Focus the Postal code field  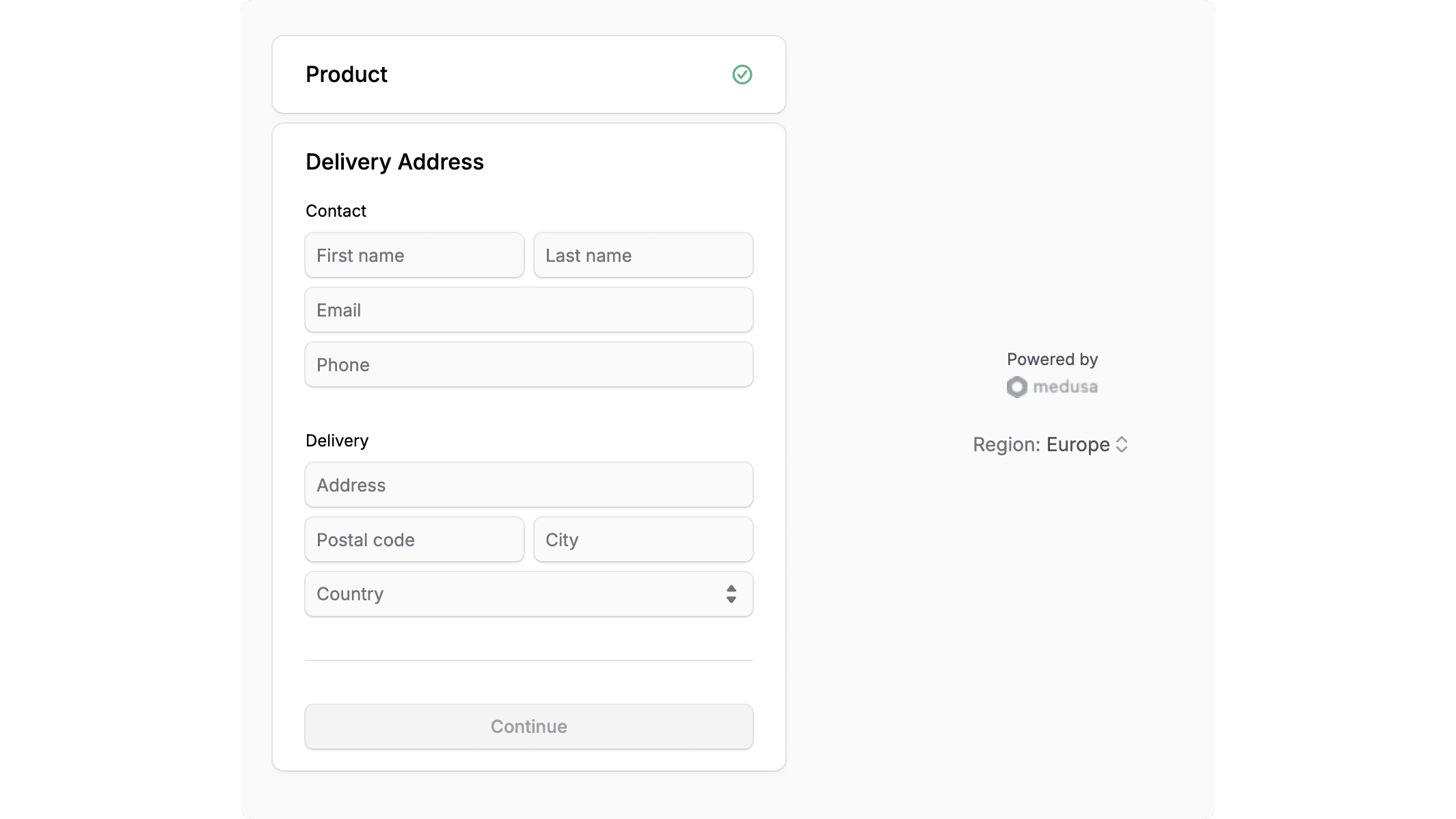tap(414, 539)
